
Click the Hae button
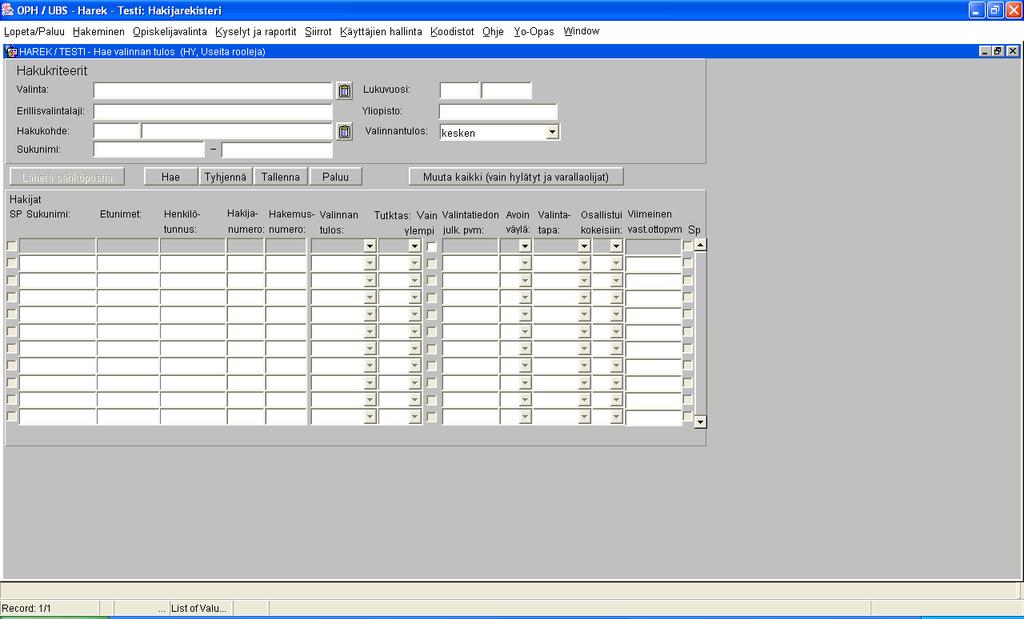point(170,177)
